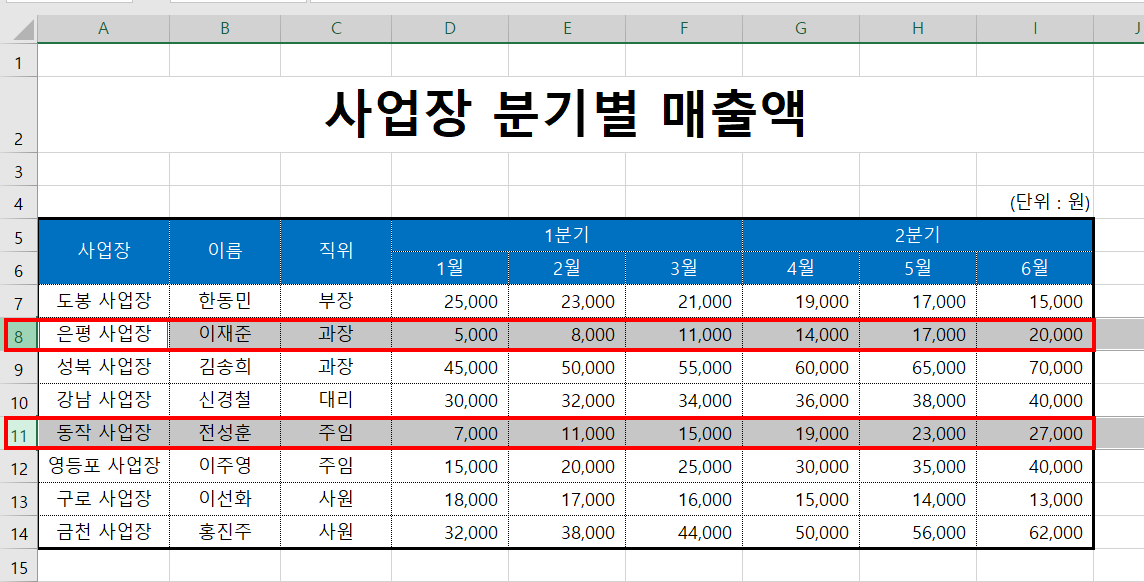Select row 6 header
Image resolution: width=1144 pixels, height=582 pixels.
click(x=18, y=268)
